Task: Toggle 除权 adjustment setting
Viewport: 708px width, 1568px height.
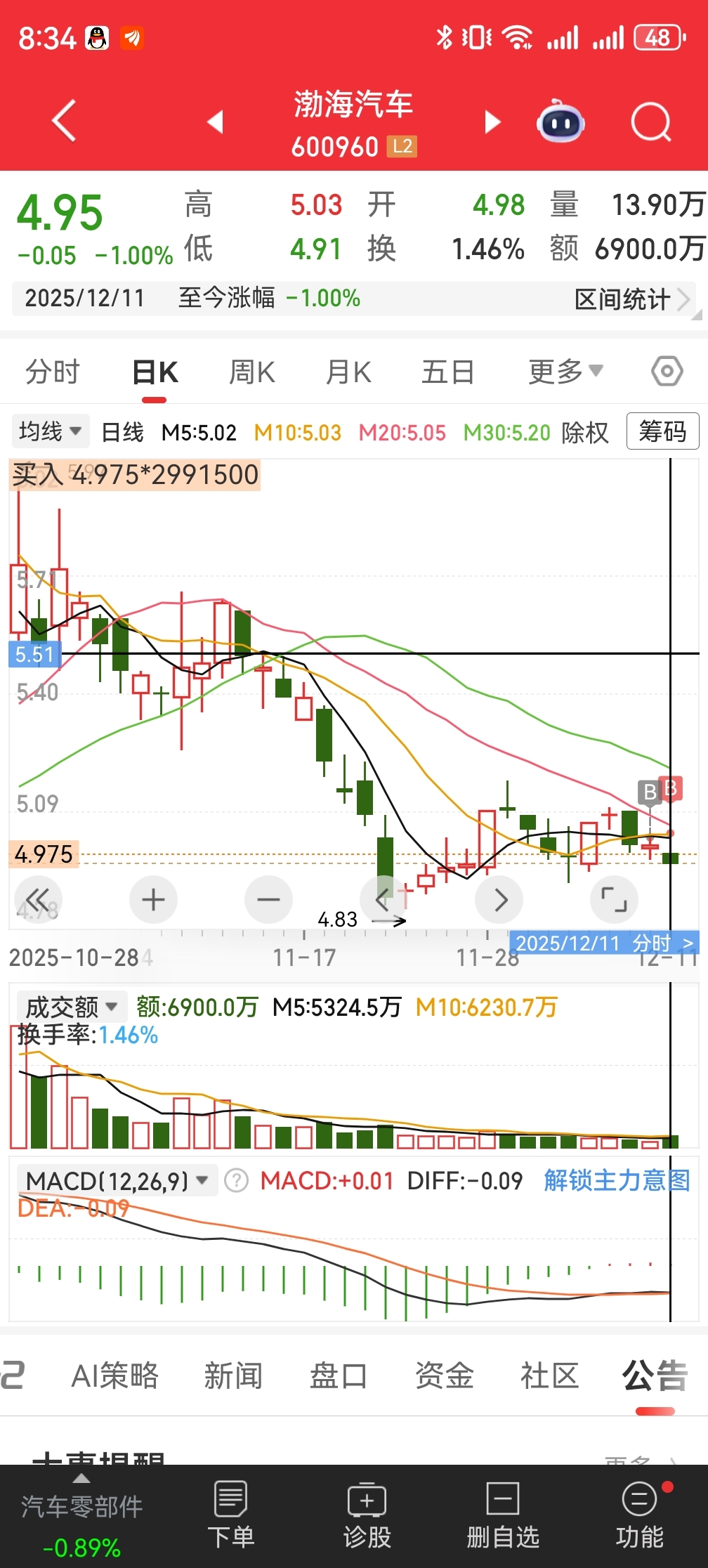Action: 585,432
